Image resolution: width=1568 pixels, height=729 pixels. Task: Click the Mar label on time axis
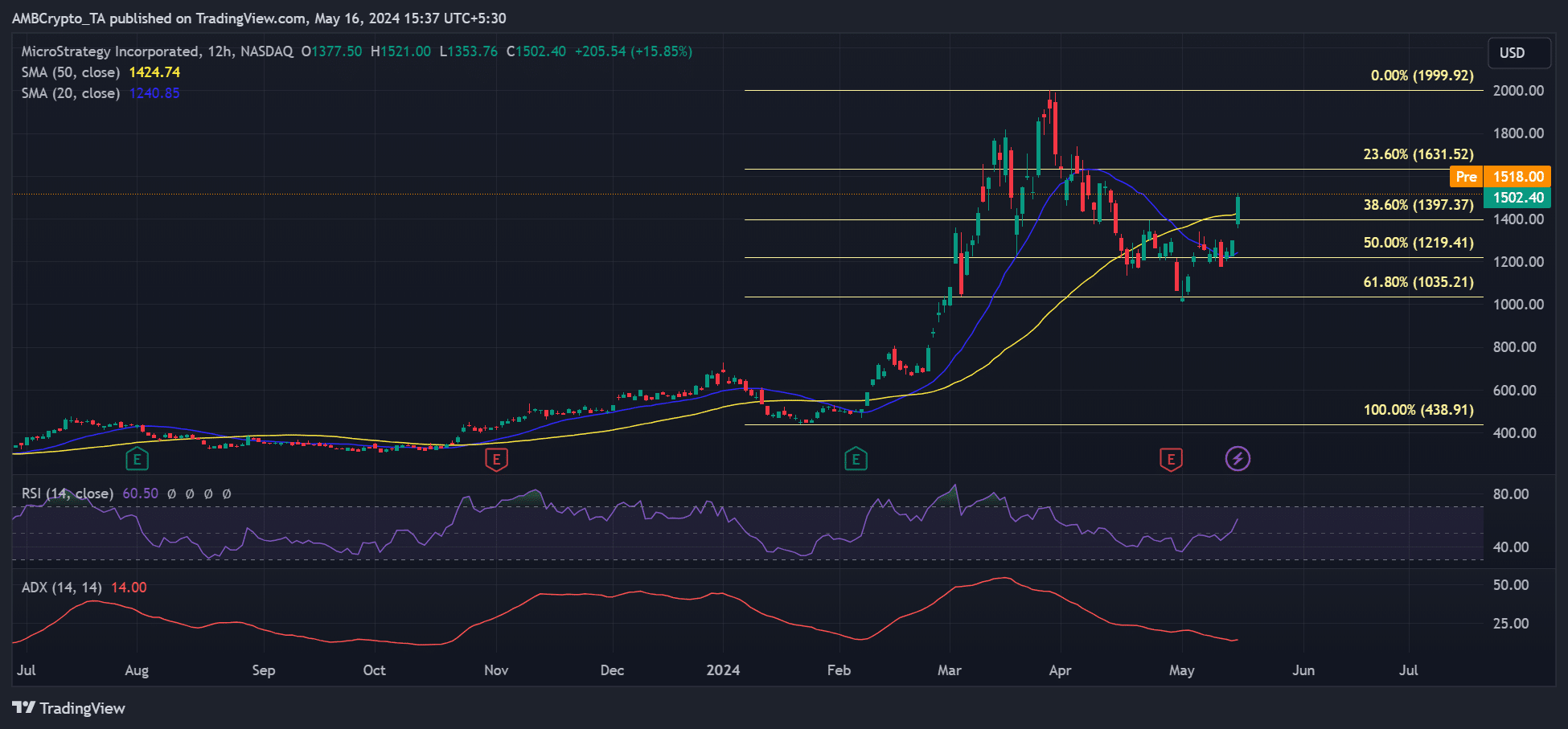950,670
